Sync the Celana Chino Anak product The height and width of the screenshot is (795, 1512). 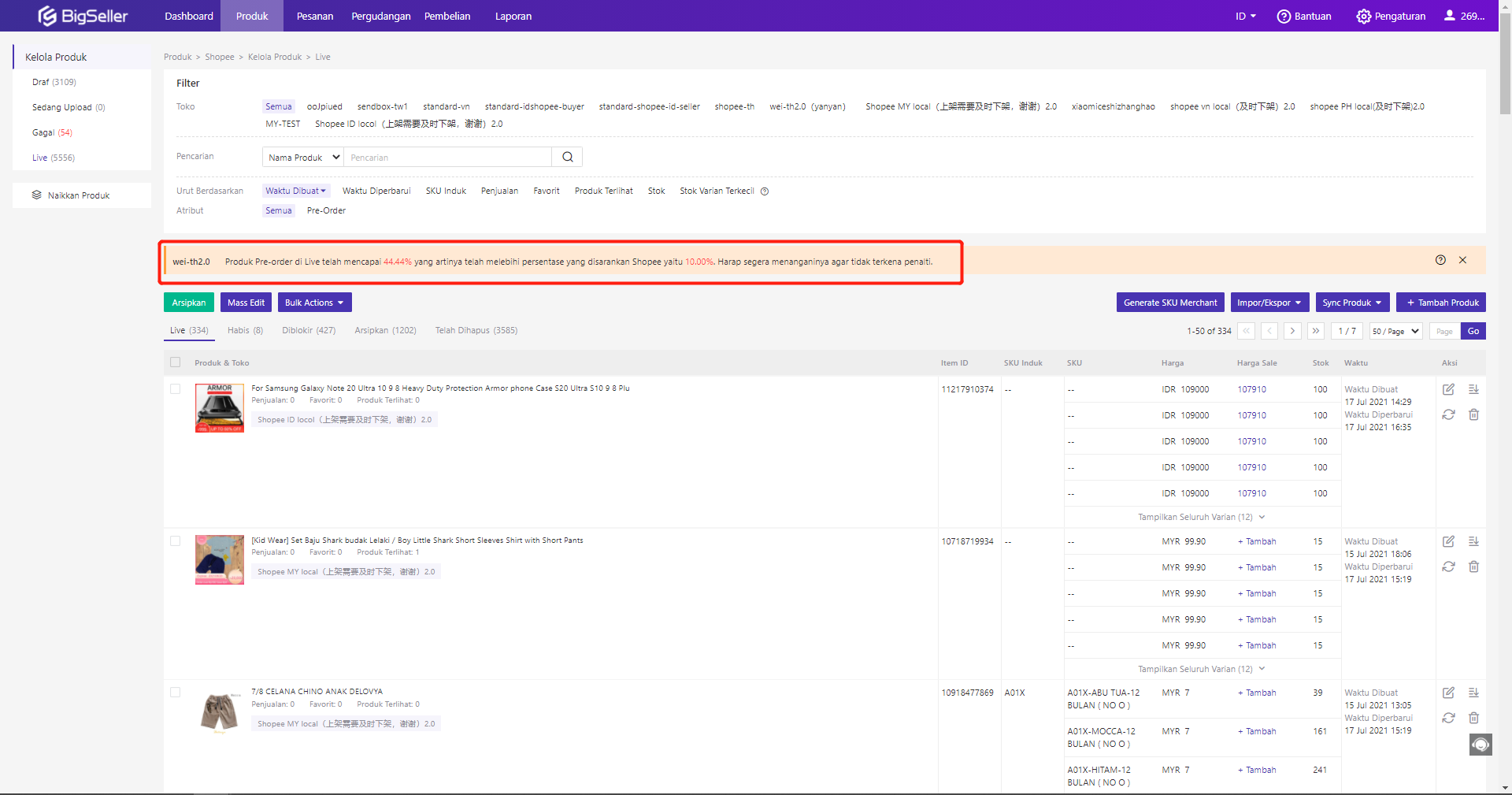pyautogui.click(x=1448, y=718)
